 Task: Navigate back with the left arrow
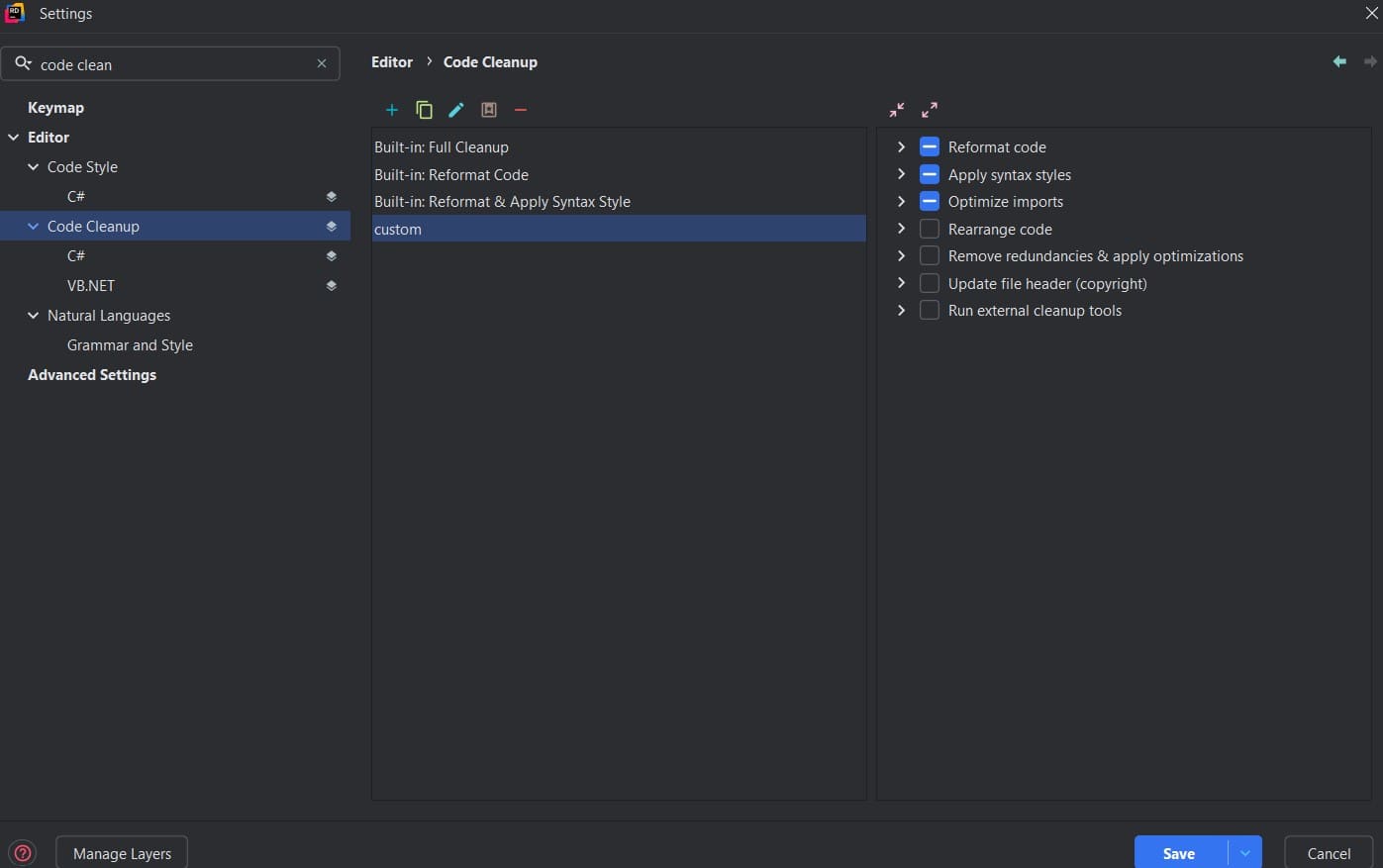pos(1339,61)
